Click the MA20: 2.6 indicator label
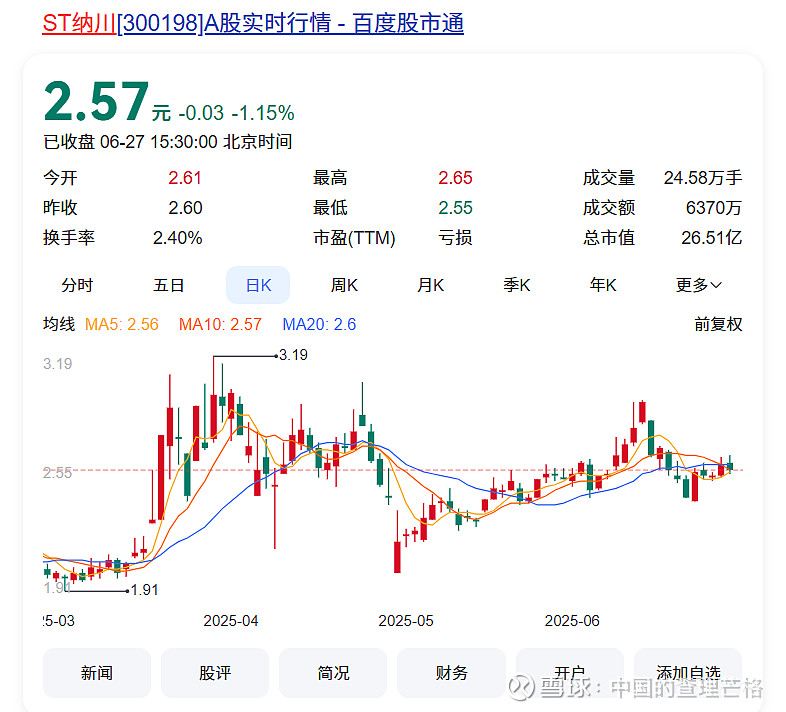This screenshot has width=786, height=712. [319, 324]
